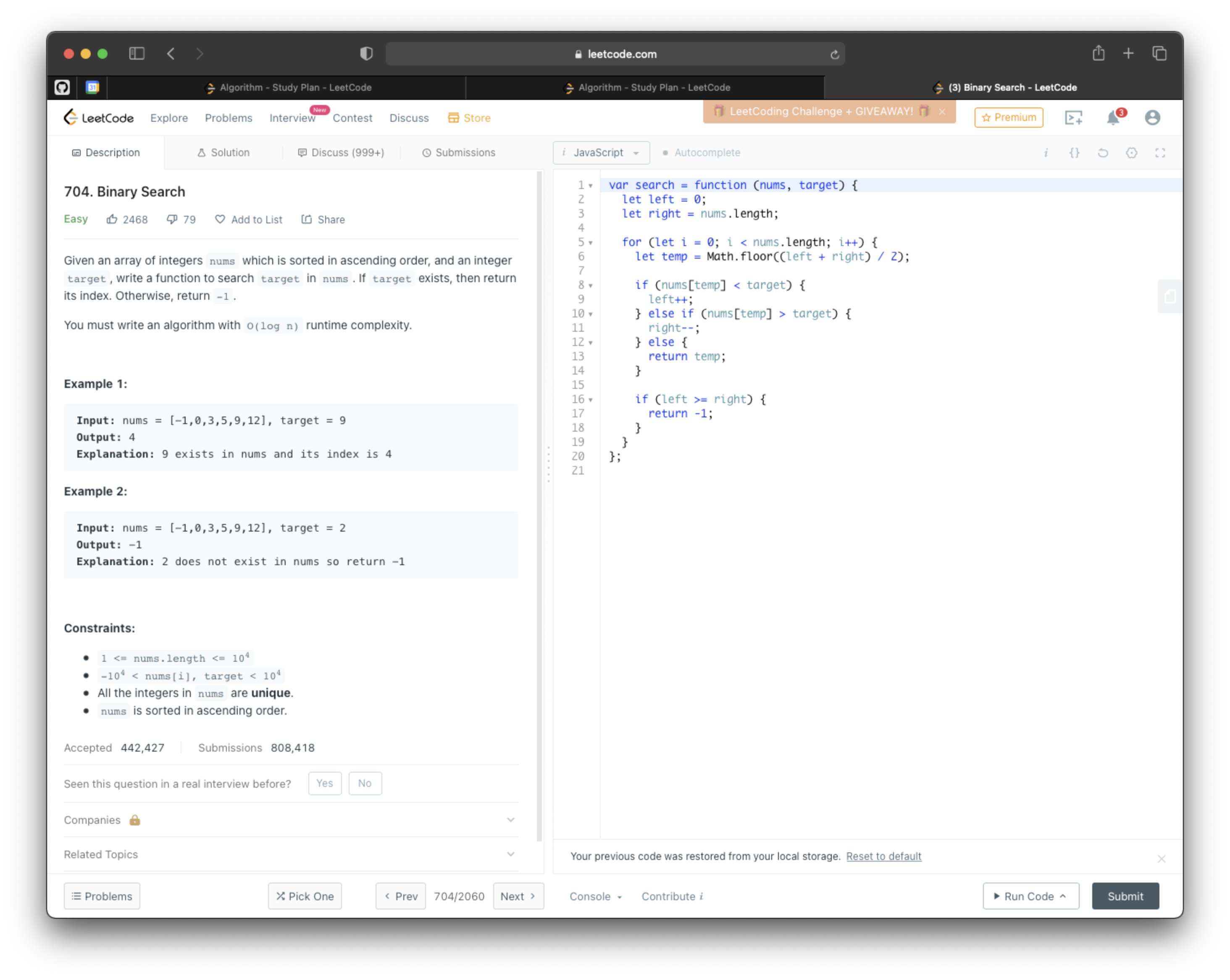Format code with the braces icon
This screenshot has width=1230, height=980.
(x=1074, y=153)
